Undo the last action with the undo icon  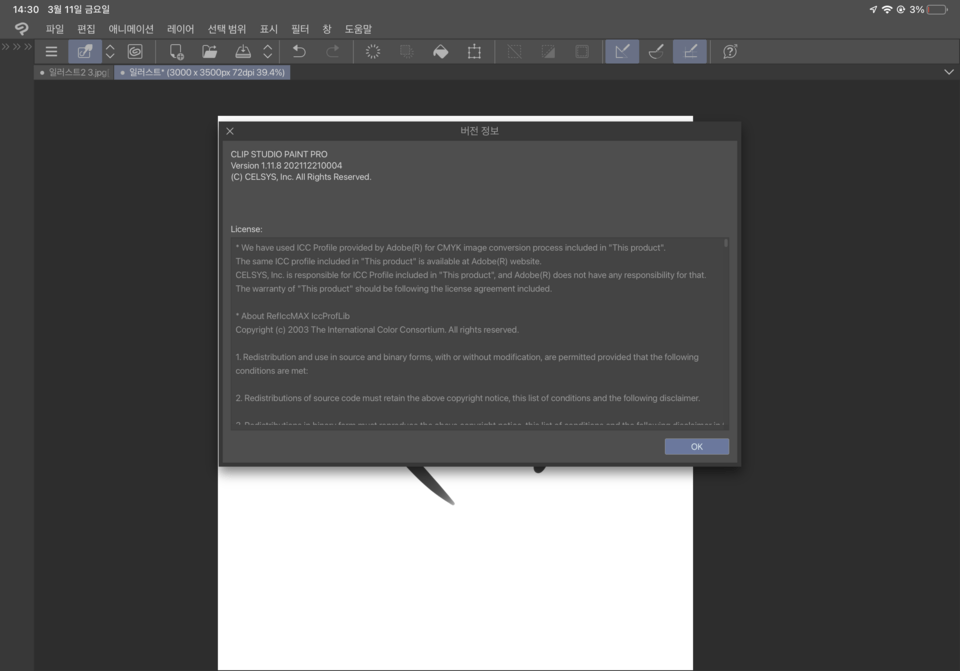point(299,51)
